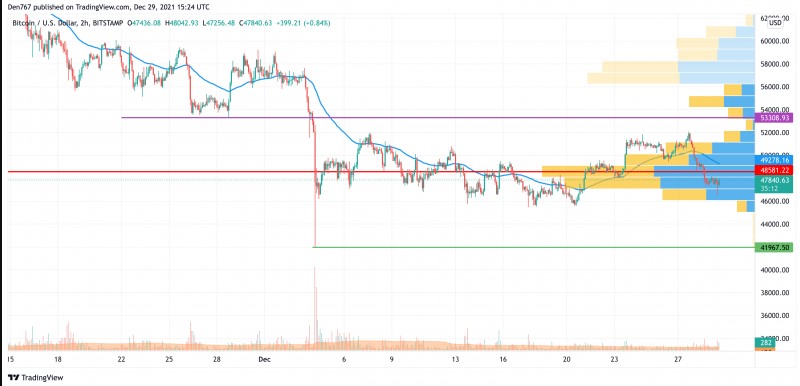The width and height of the screenshot is (800, 386).
Task: Click the '9' date on time axis
Action: (x=392, y=359)
